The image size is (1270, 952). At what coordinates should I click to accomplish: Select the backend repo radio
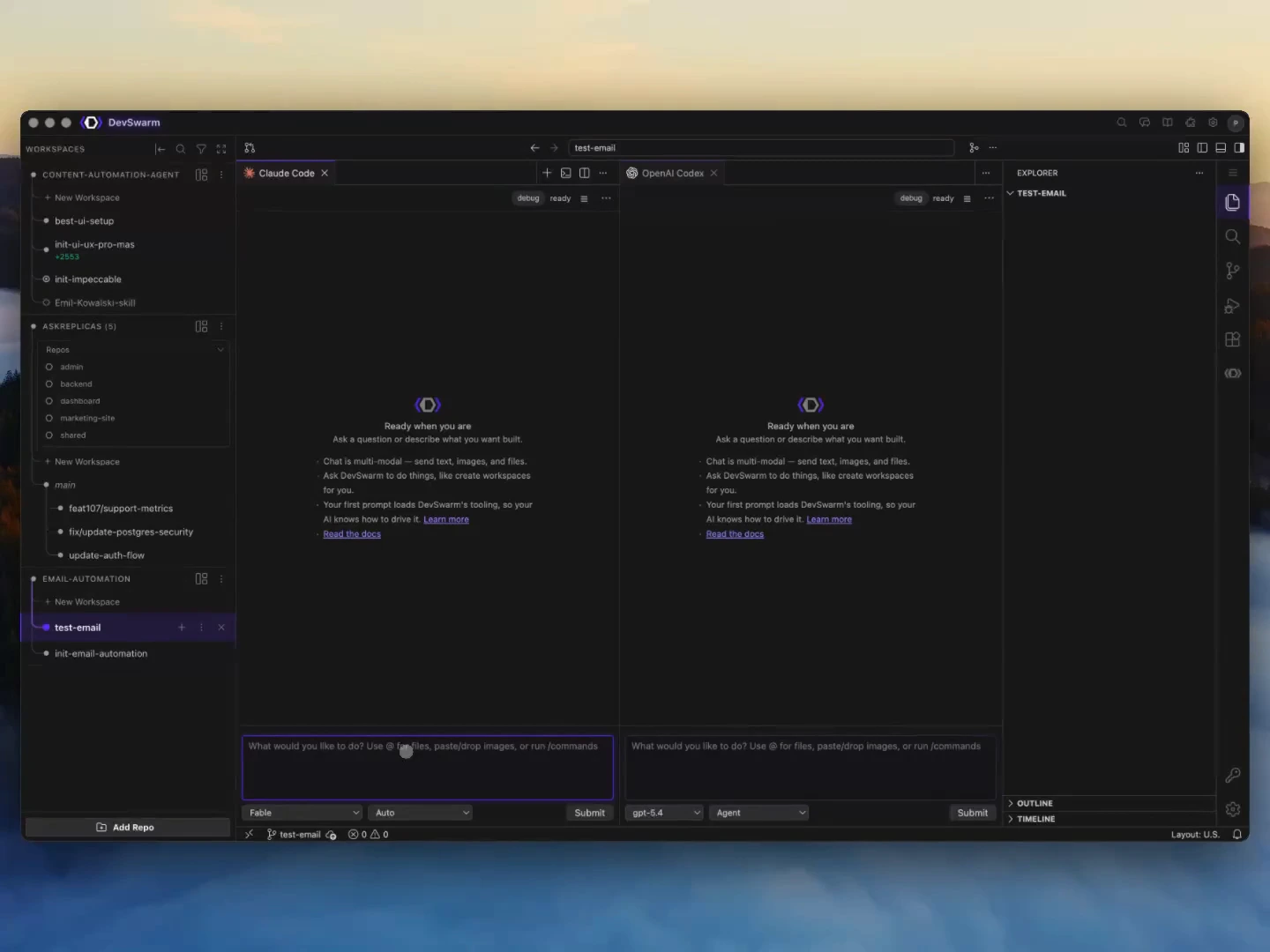[49, 384]
